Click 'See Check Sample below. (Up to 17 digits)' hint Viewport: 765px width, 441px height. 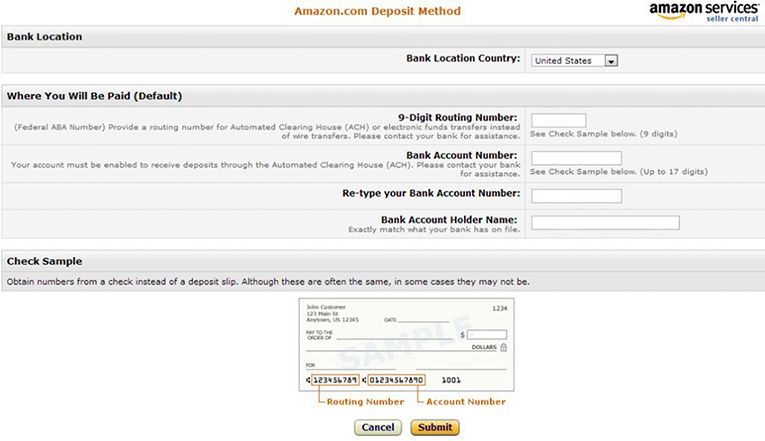pos(619,172)
